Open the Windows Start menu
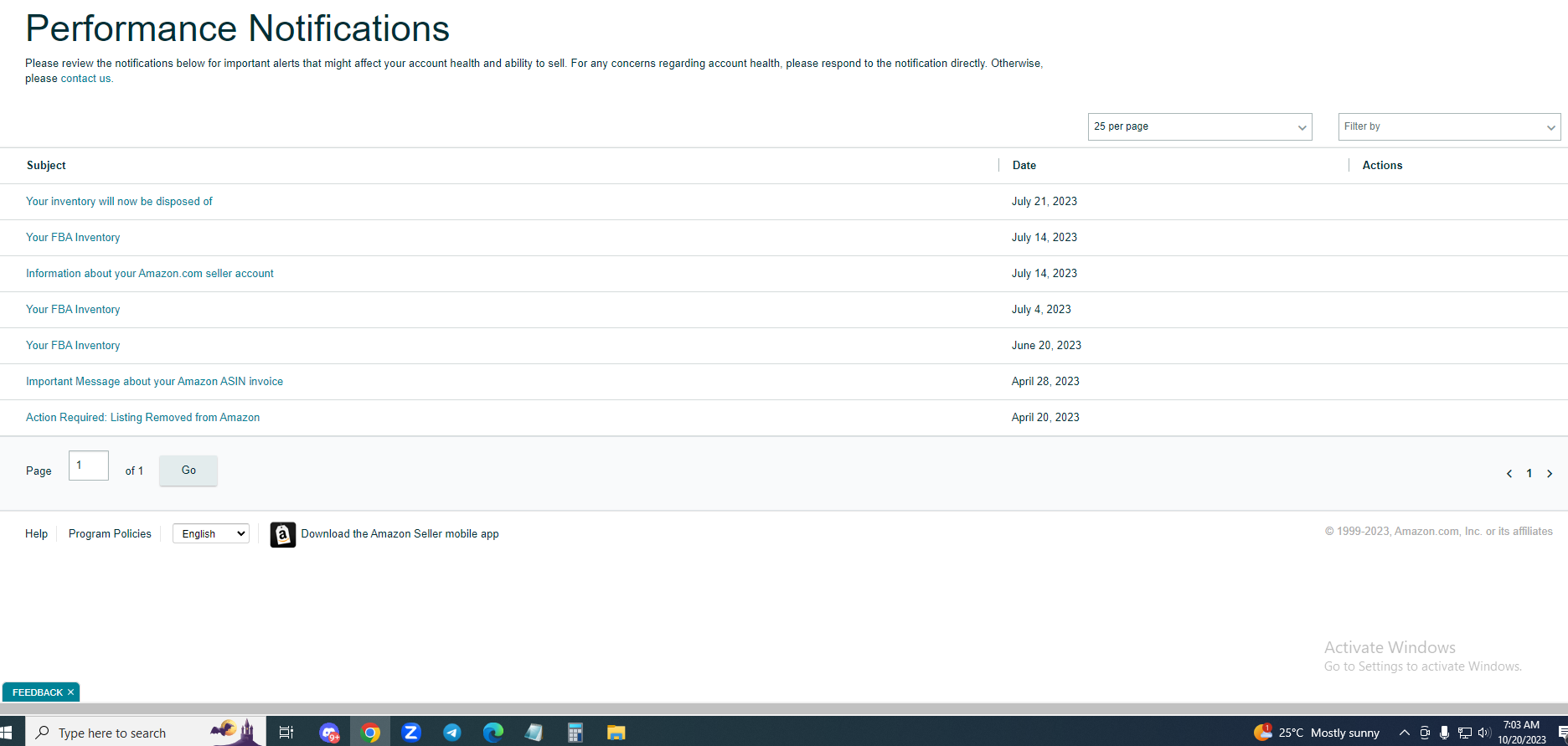The height and width of the screenshot is (746, 1568). [x=7, y=733]
